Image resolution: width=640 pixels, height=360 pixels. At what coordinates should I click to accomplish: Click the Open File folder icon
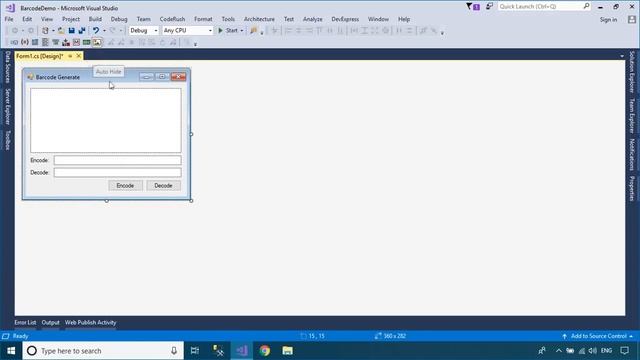click(x=61, y=31)
